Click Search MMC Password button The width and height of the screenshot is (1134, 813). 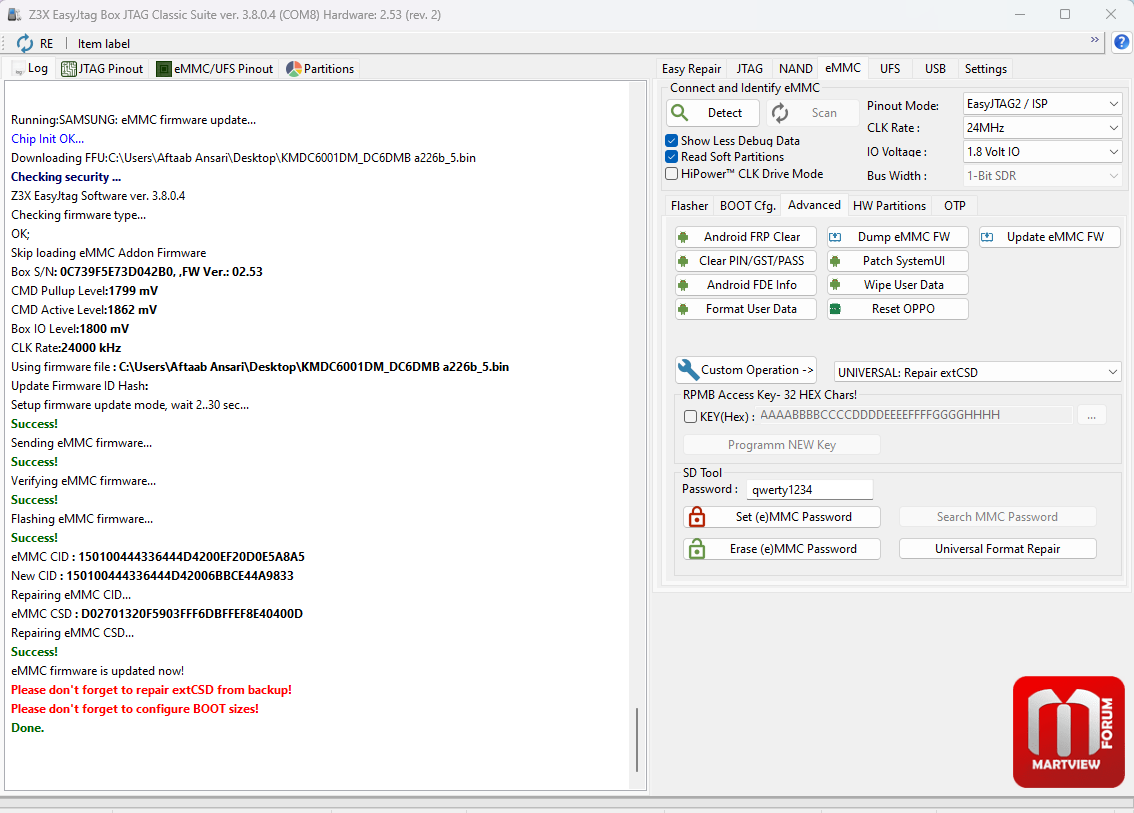click(997, 517)
